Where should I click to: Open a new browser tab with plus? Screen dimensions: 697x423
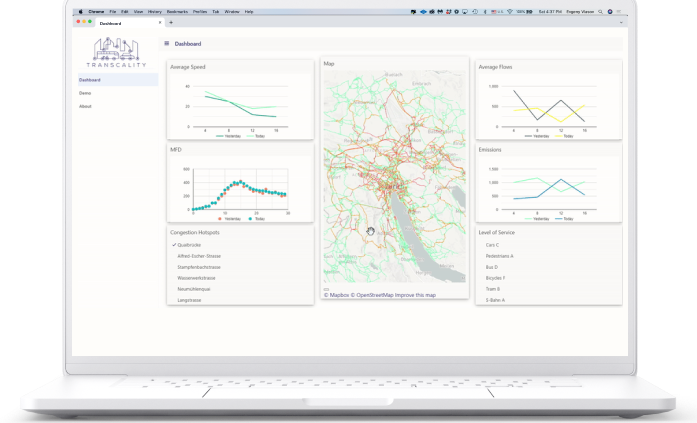click(x=171, y=23)
